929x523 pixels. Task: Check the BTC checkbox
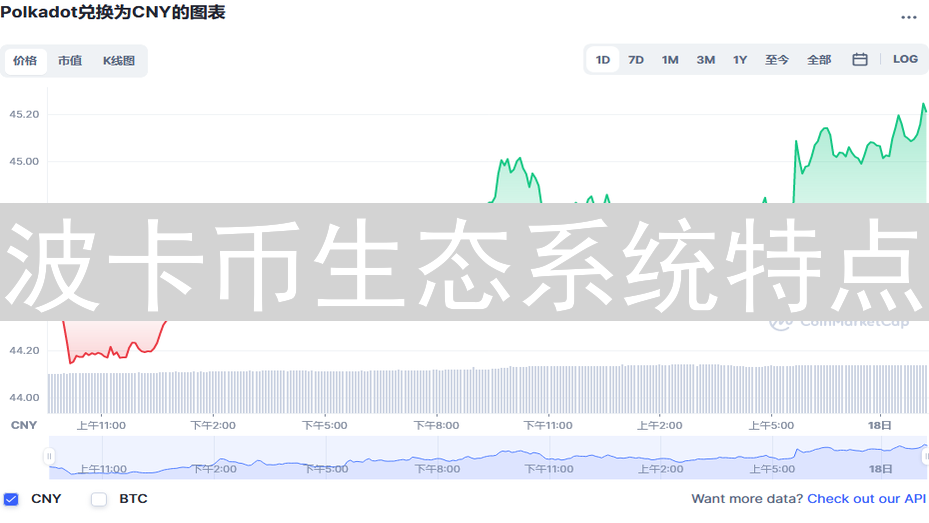click(x=99, y=499)
